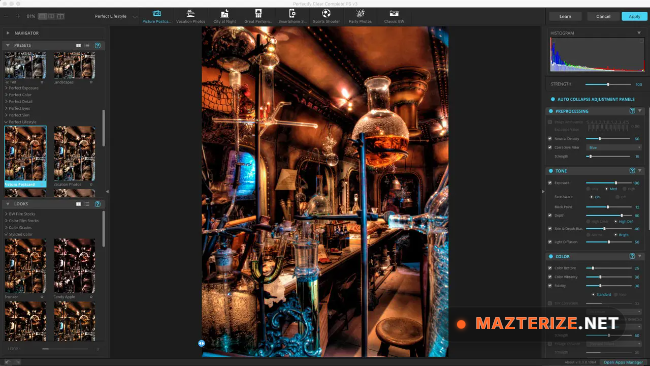
Task: Open the Corrective Filter Blue dropdown
Action: 614,147
